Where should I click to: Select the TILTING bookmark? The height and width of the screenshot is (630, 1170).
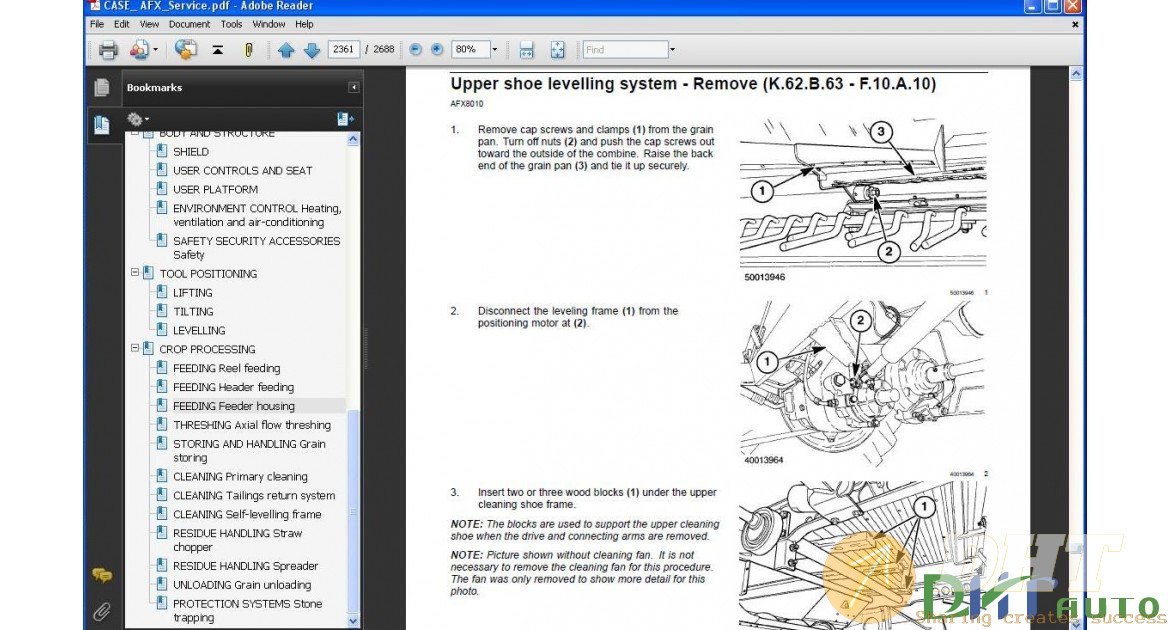click(x=193, y=311)
